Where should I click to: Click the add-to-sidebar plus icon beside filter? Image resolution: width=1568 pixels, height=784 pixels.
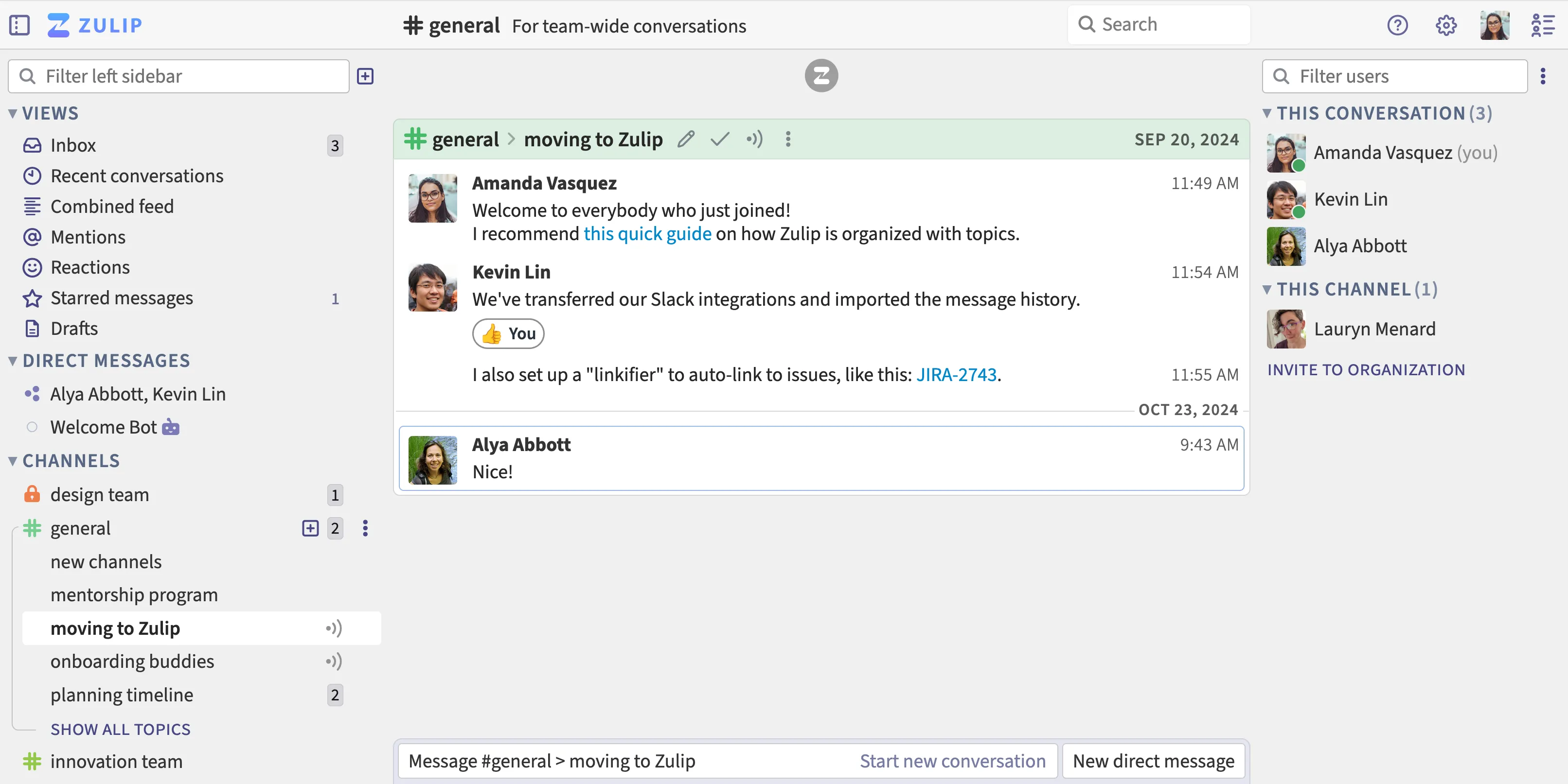[365, 76]
